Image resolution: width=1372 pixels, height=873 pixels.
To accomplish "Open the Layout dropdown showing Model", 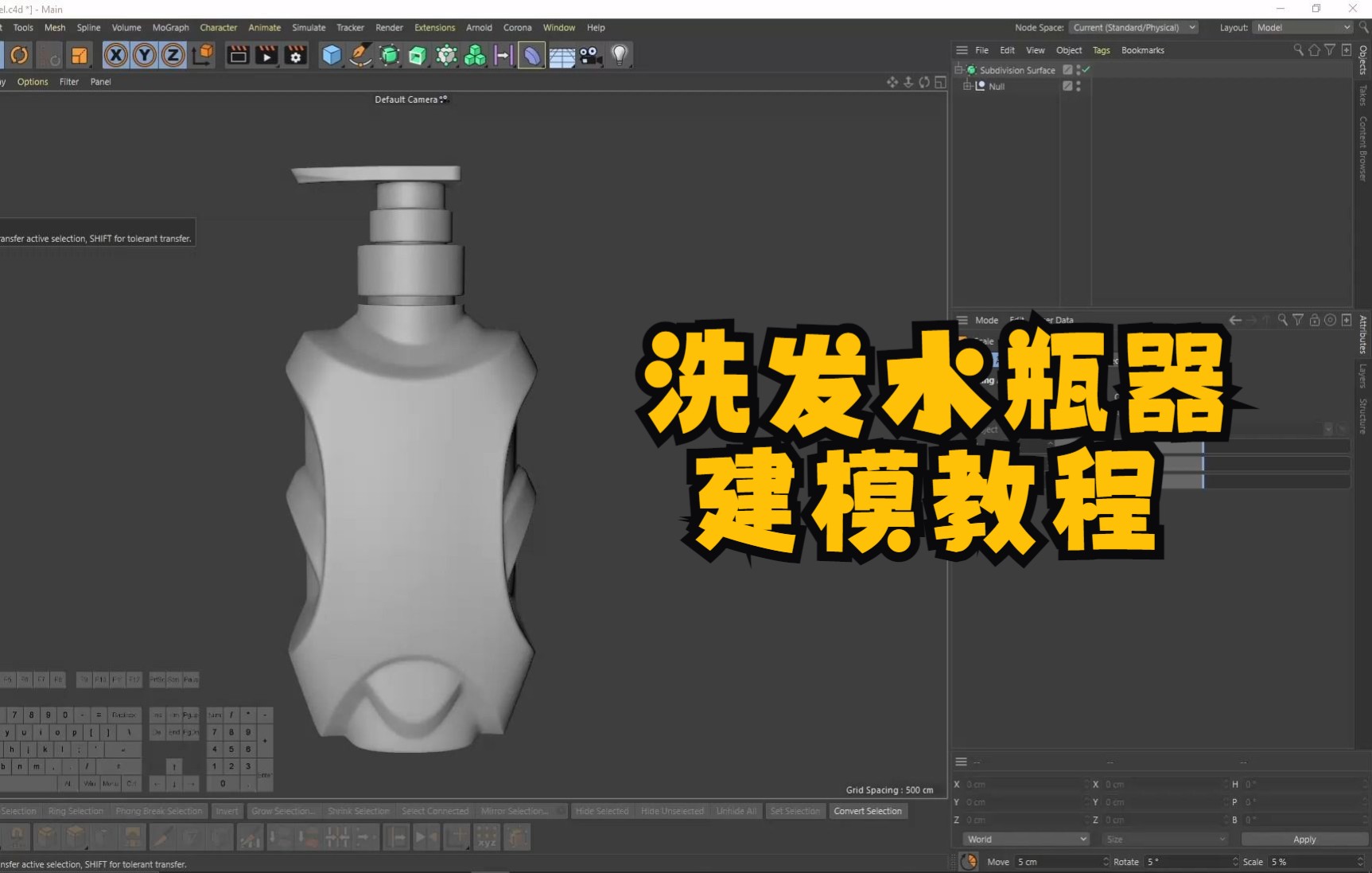I will tap(1302, 27).
